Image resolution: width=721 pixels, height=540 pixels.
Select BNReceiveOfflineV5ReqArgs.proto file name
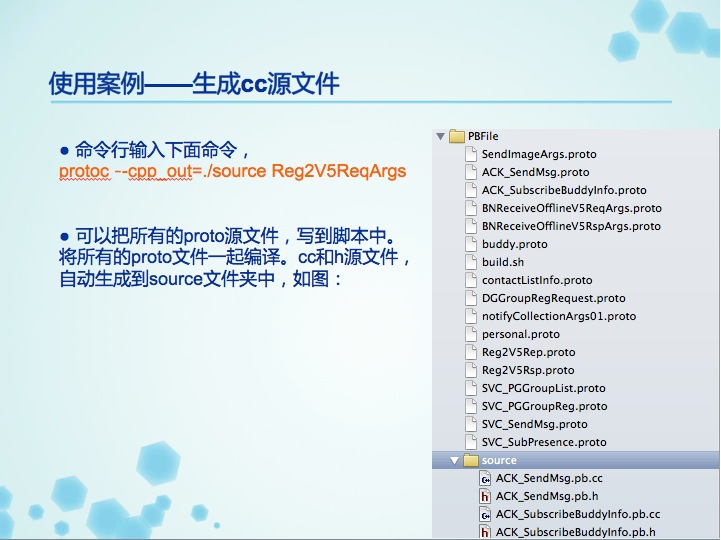tap(572, 208)
